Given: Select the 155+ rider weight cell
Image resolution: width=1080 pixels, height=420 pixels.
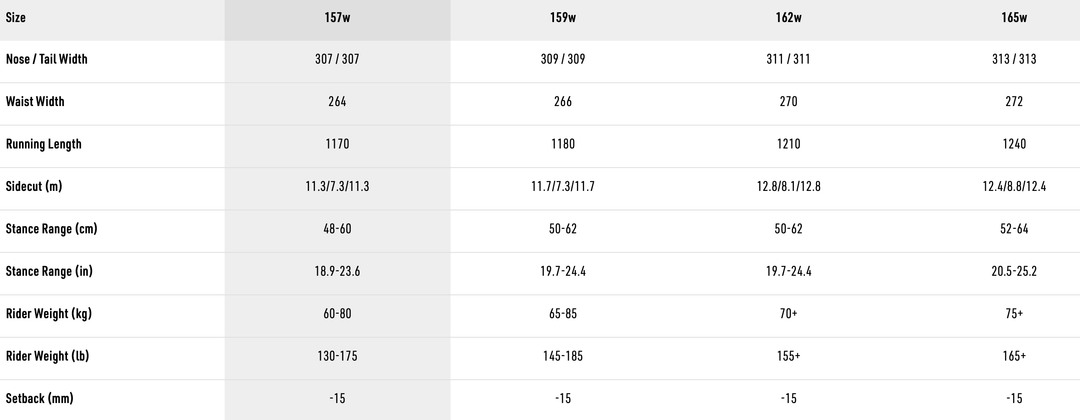Looking at the screenshot, I should pos(788,357).
